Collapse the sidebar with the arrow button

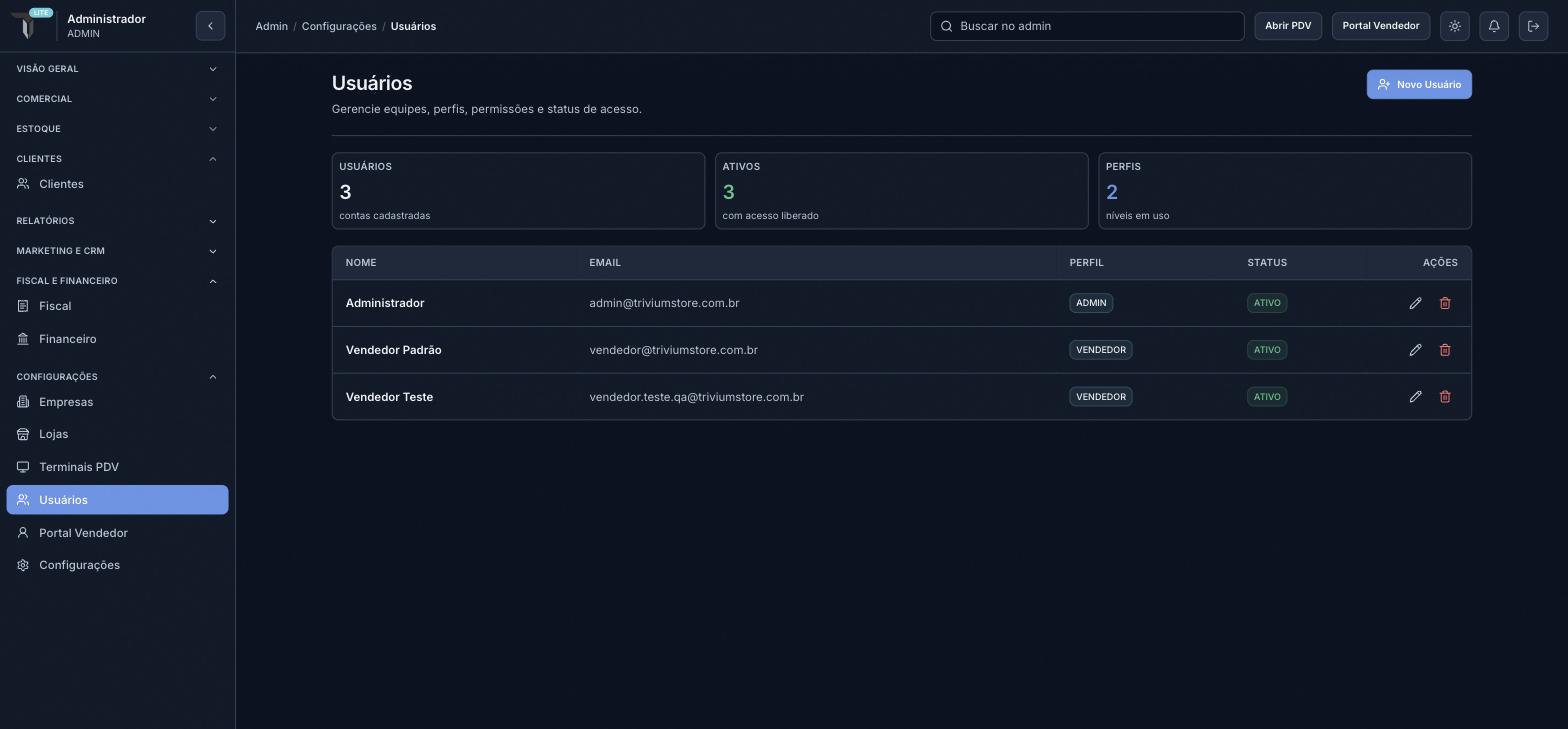click(210, 26)
